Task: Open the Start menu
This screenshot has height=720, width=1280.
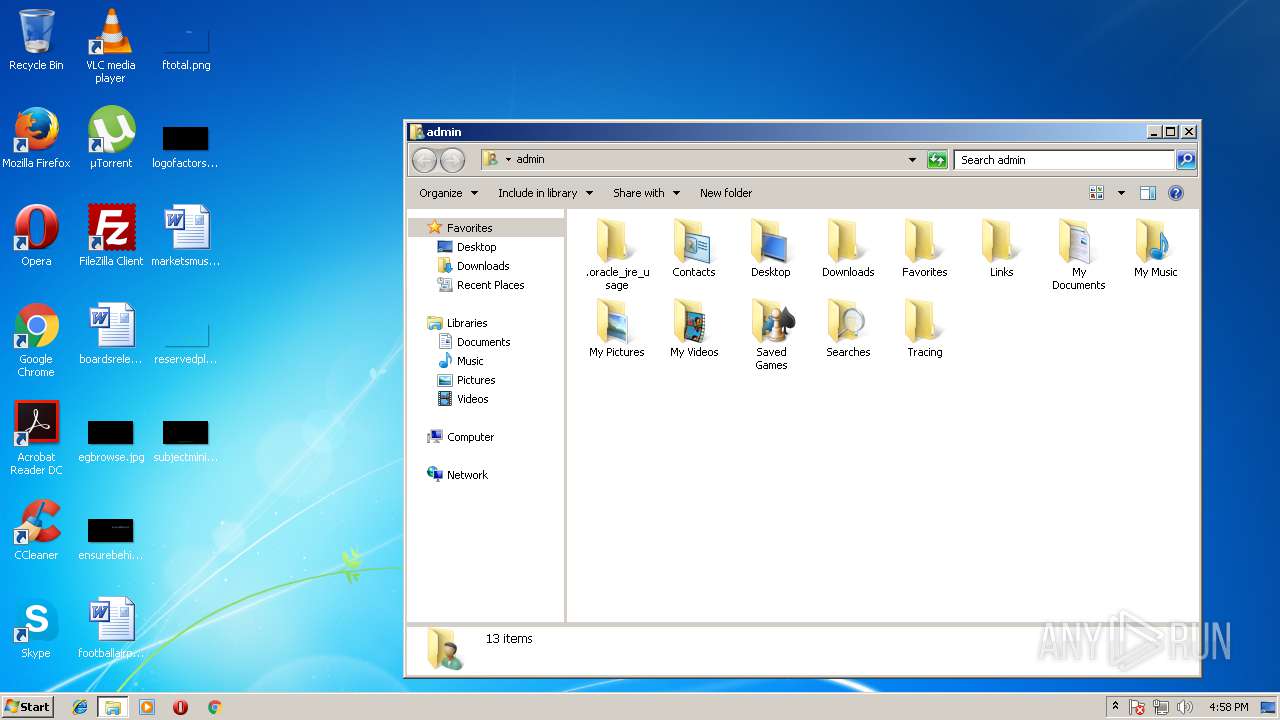Action: click(x=28, y=706)
